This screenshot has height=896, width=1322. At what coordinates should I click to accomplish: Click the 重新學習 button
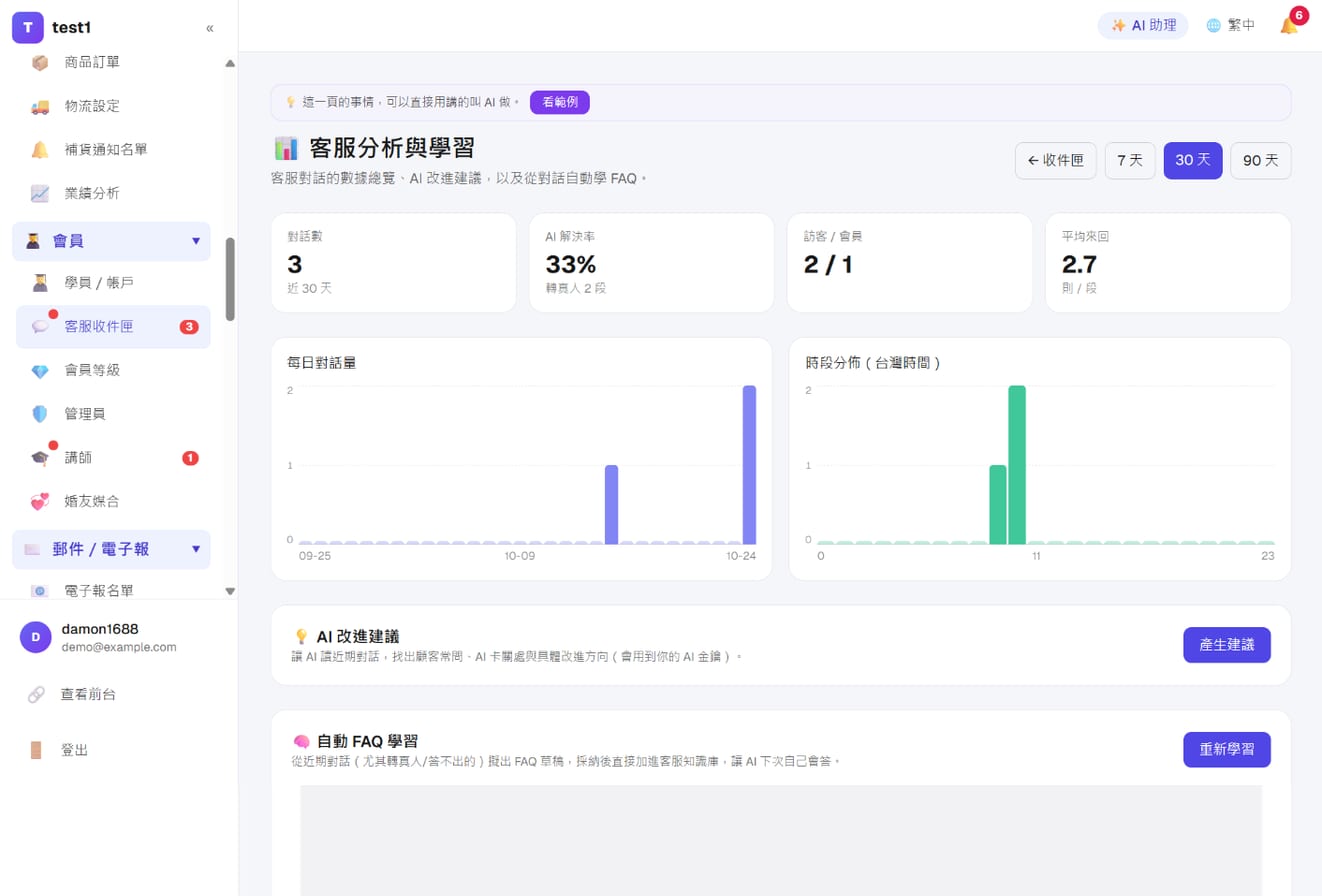pos(1227,749)
